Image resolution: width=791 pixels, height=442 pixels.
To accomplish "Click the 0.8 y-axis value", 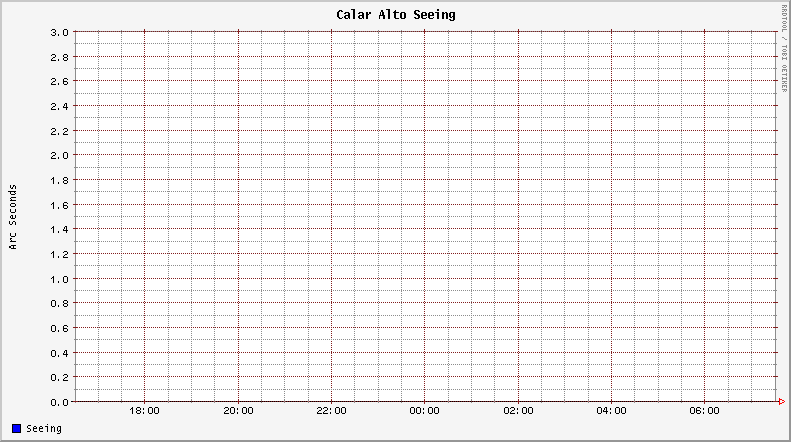I will (x=59, y=303).
